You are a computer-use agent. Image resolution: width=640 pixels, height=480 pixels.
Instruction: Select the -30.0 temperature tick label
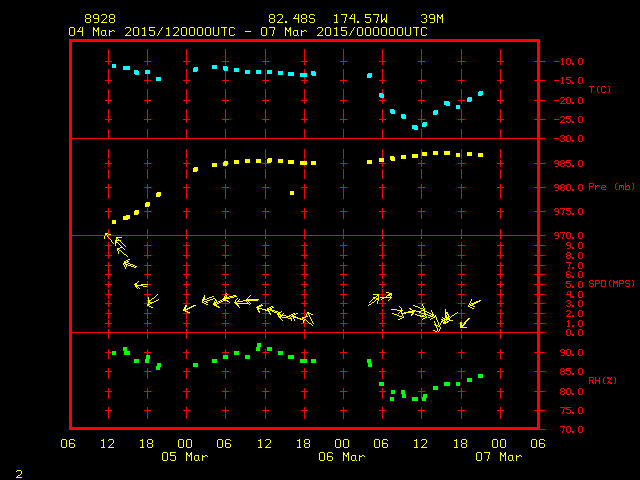(x=562, y=139)
